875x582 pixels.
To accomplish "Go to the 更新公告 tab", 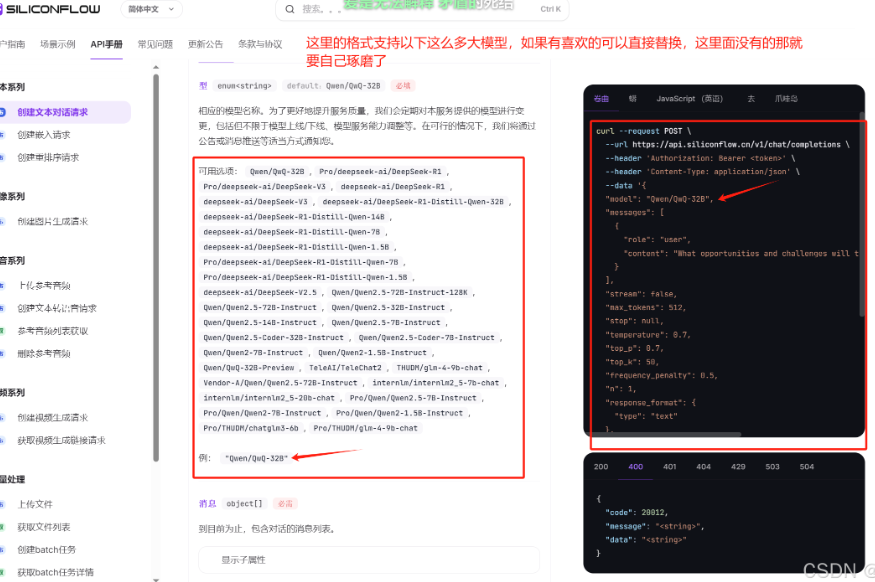I will (205, 44).
